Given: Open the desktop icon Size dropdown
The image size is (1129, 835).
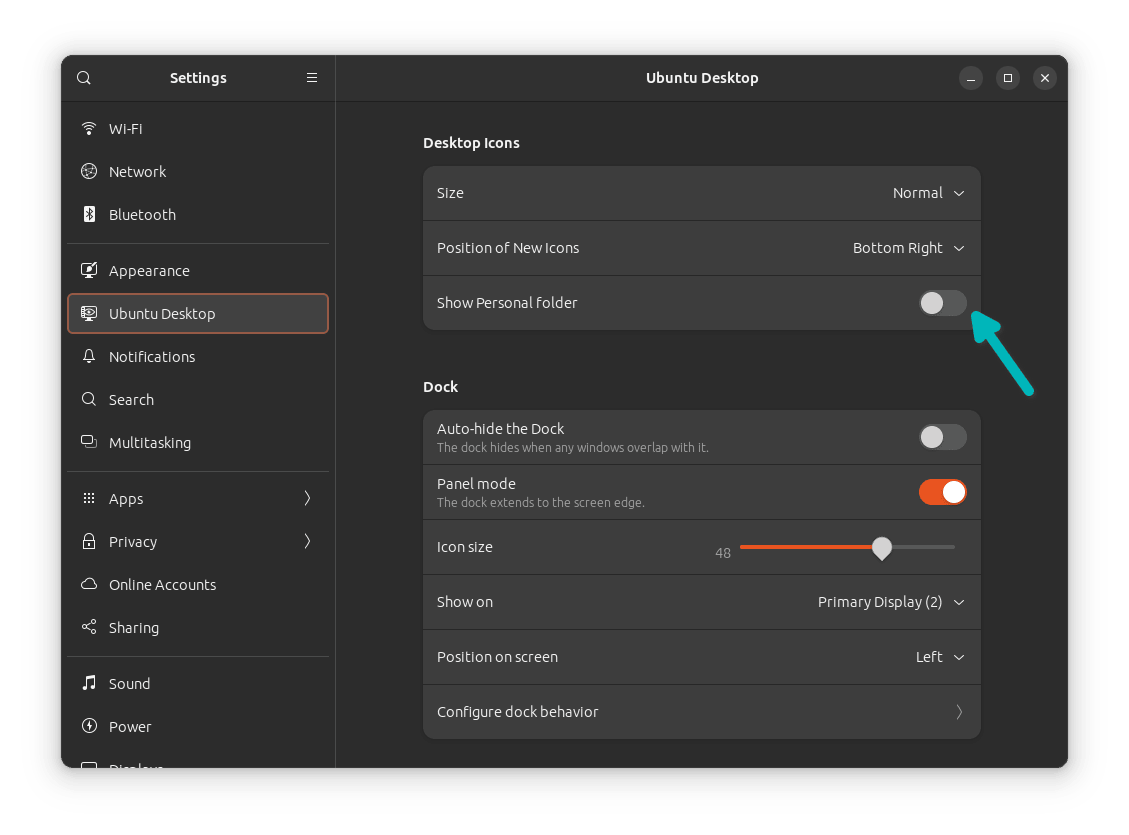Looking at the screenshot, I should (x=928, y=193).
